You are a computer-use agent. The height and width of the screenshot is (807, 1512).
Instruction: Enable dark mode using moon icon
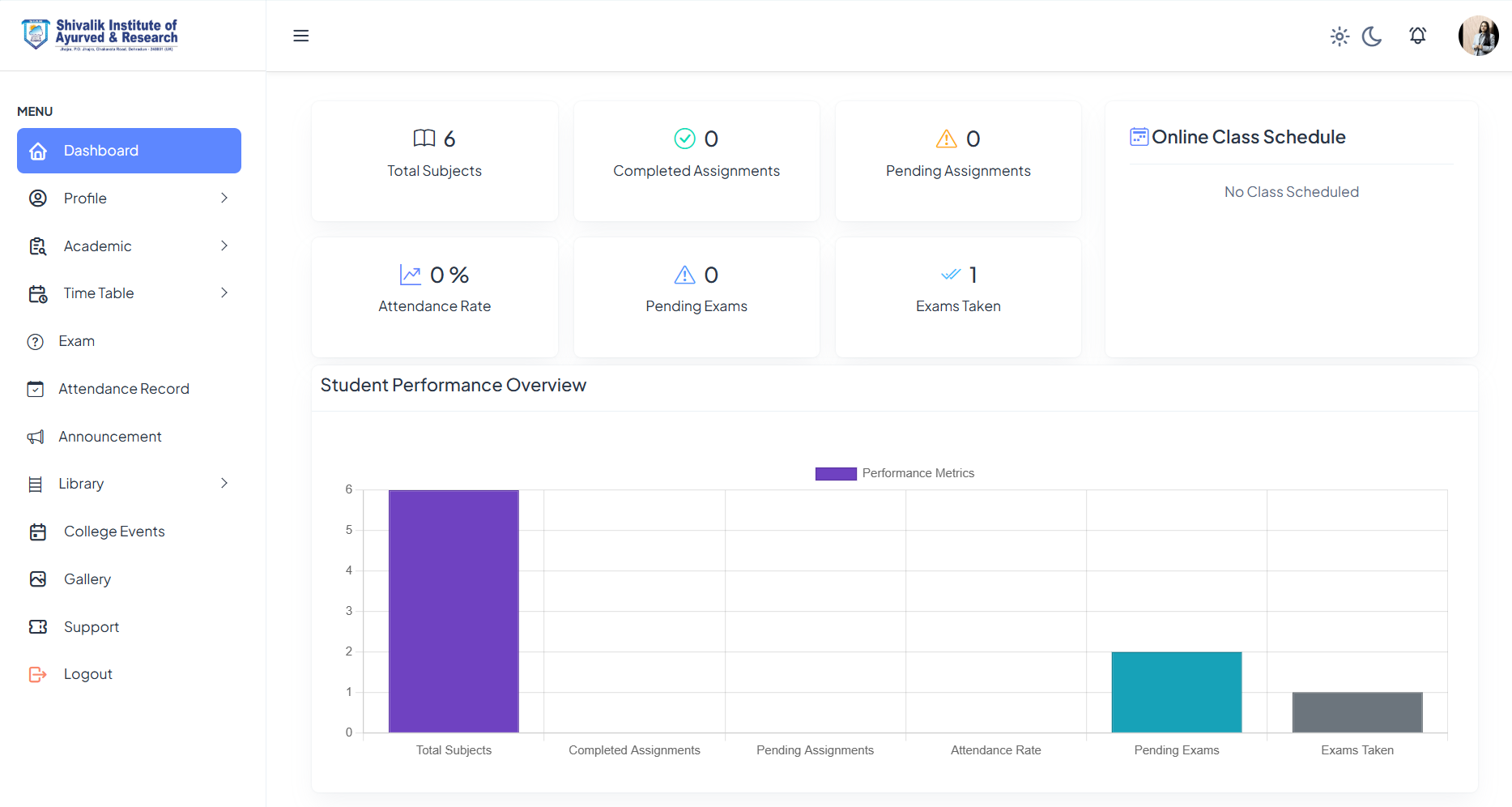click(1373, 36)
